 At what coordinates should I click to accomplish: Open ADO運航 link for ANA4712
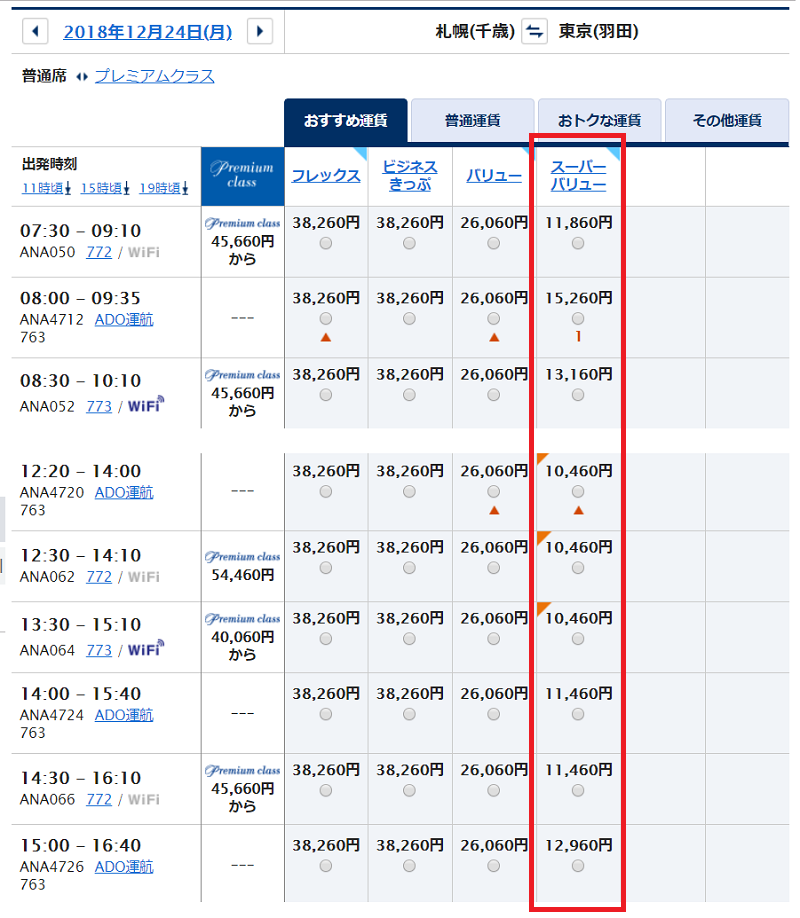[x=124, y=320]
